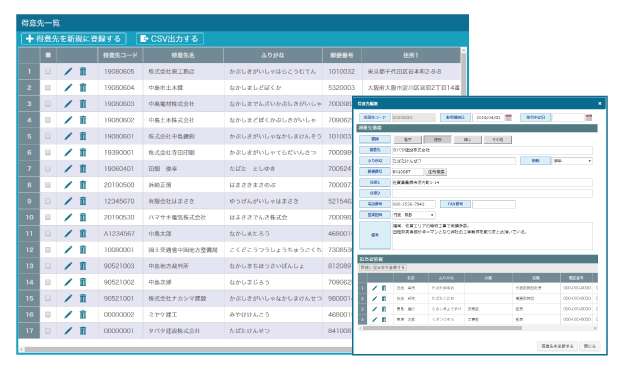Click the empty FAX番号 input field
Viewport: 625px width, 372px height.
click(x=494, y=204)
